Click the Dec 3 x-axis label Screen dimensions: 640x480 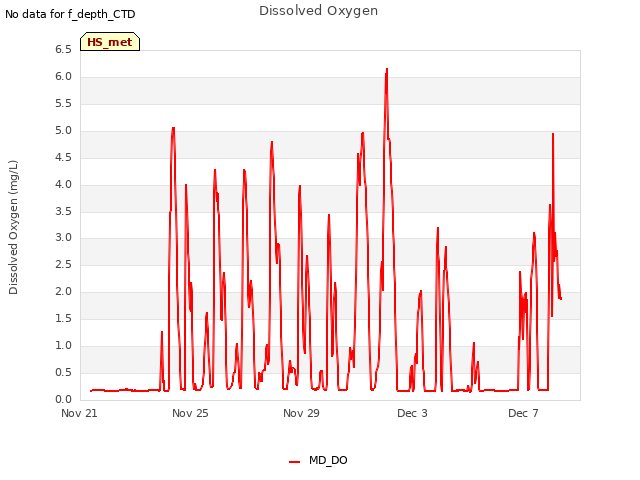coord(412,413)
